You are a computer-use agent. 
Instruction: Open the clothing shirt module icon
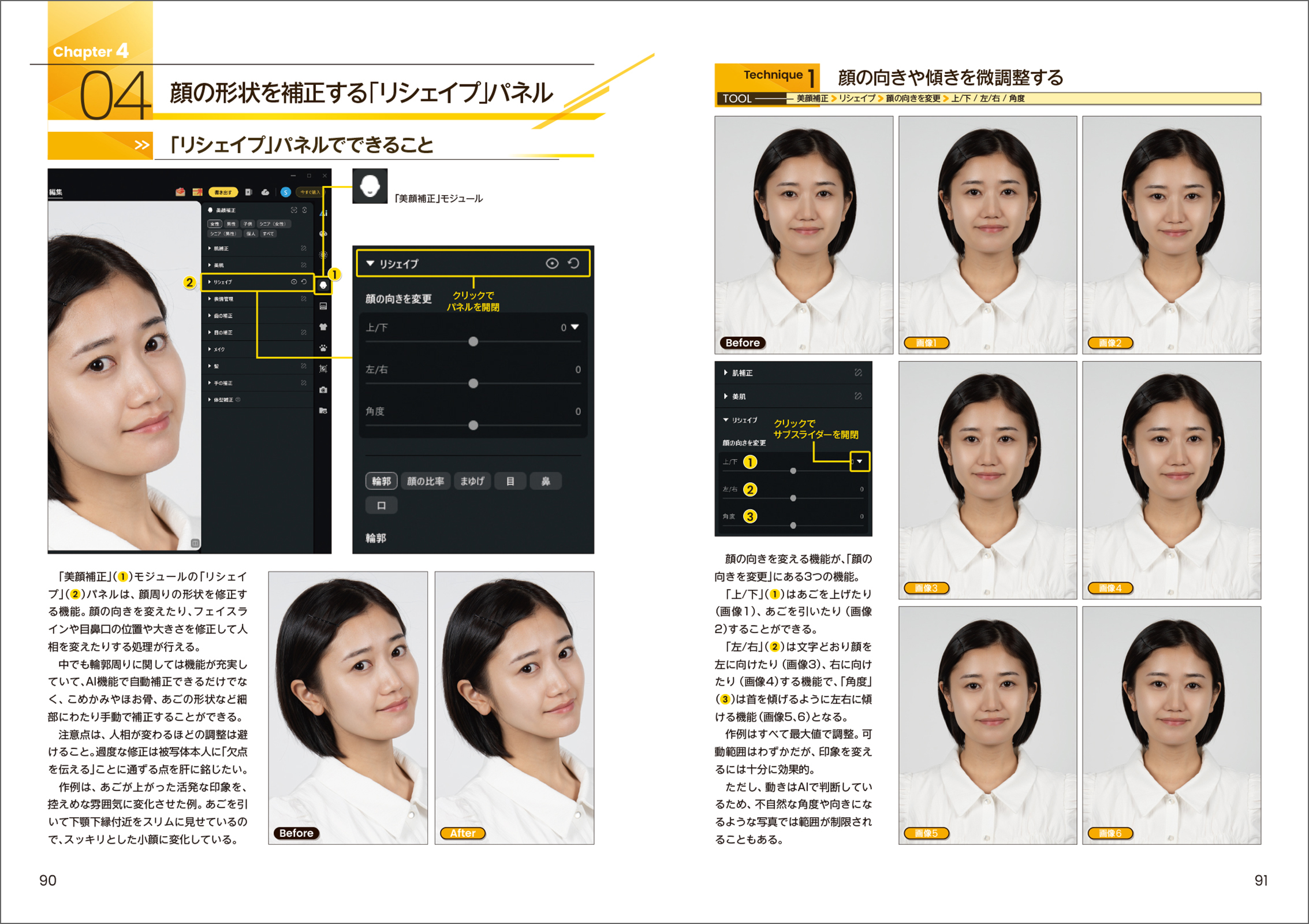[x=323, y=327]
